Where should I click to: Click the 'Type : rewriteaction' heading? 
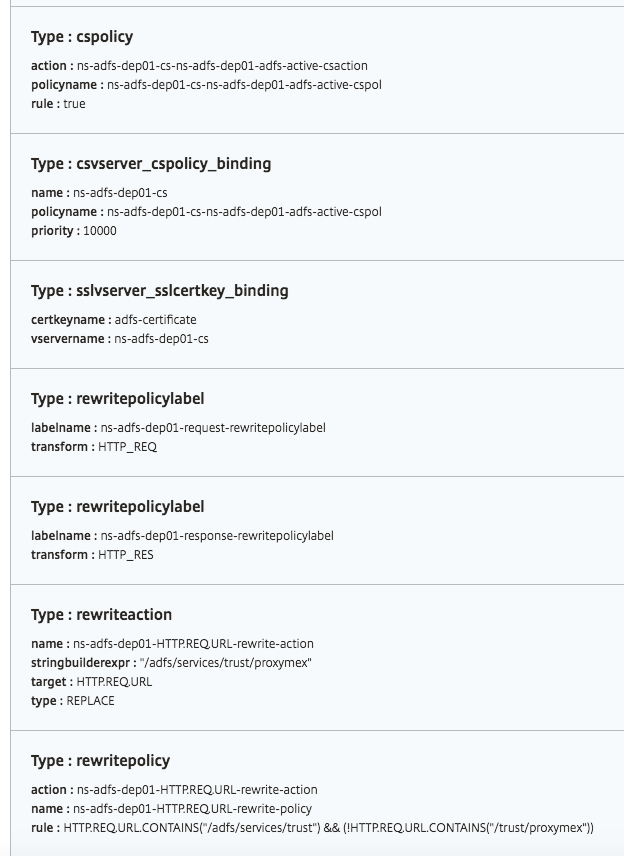coord(102,615)
